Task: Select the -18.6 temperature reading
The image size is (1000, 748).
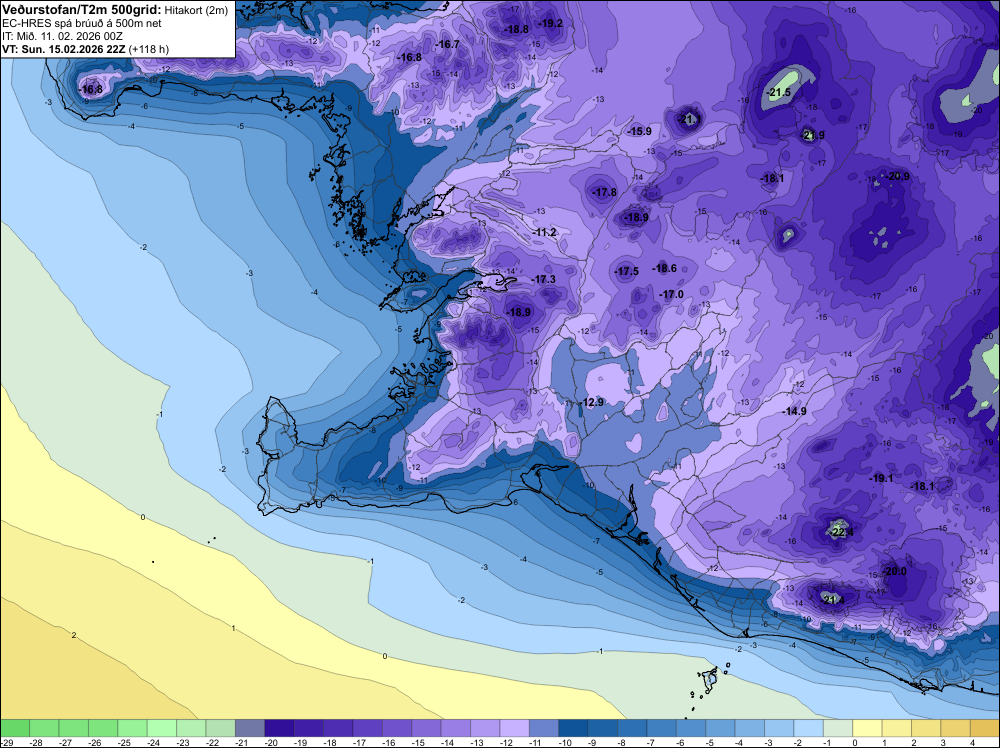Action: click(x=664, y=268)
